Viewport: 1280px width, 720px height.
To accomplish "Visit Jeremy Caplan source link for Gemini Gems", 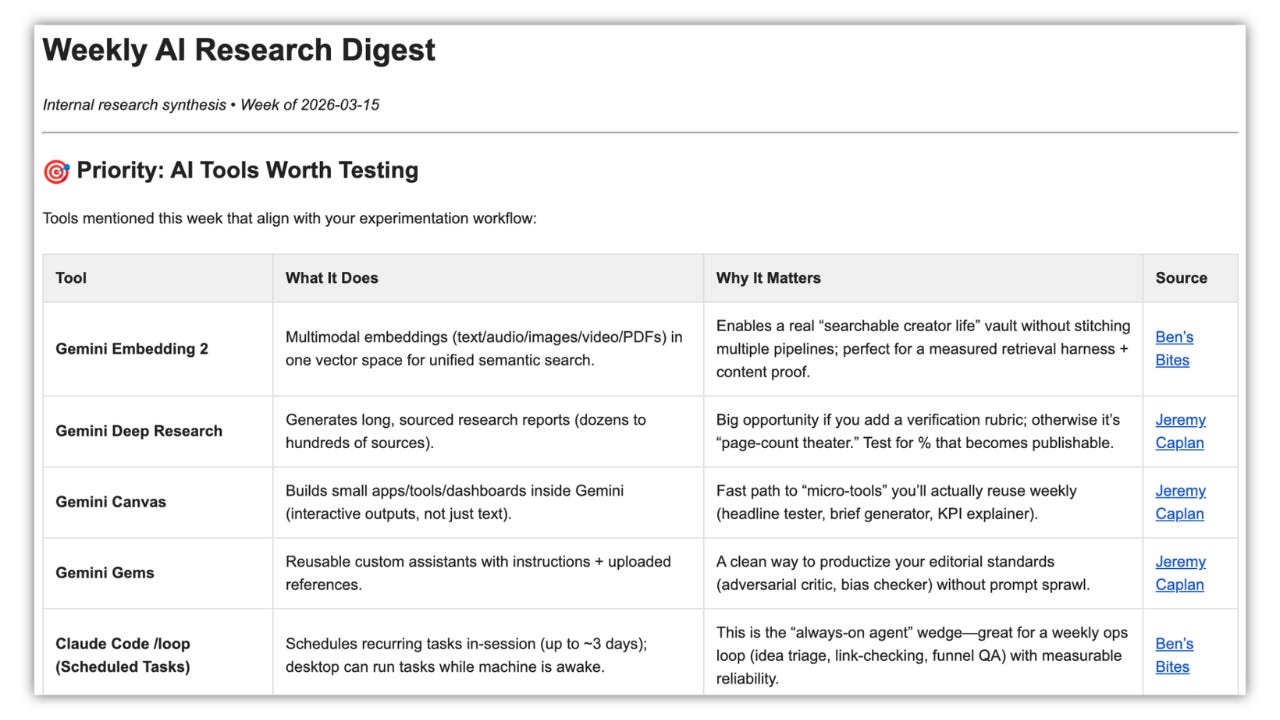I will coord(1180,573).
